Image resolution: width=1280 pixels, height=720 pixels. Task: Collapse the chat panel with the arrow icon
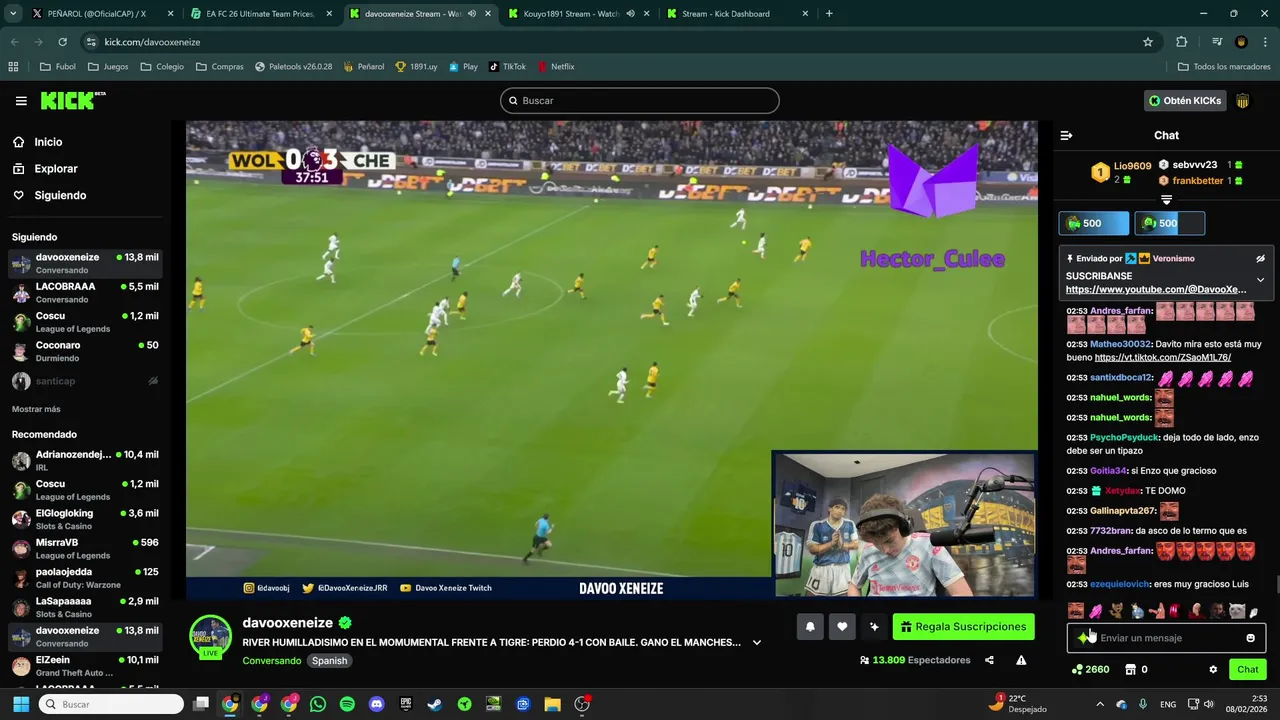1066,135
